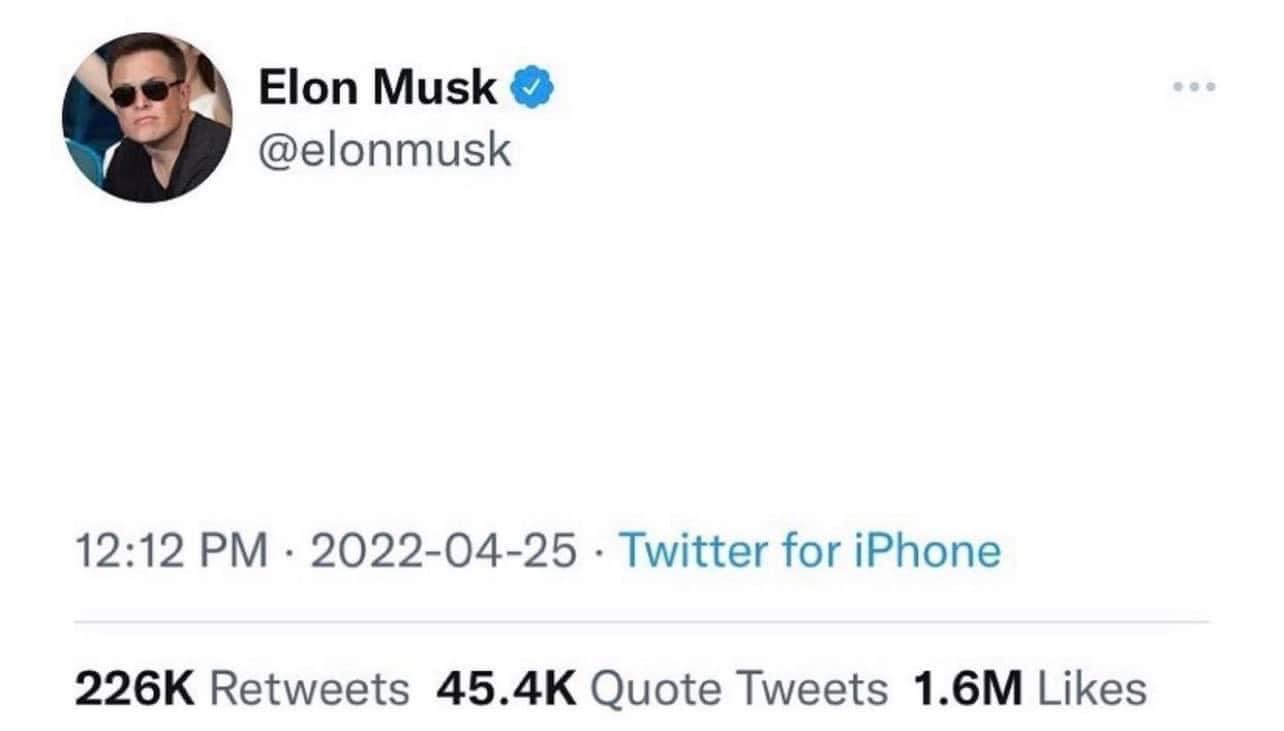Screen dimensions: 1284x731
Task: View the 45.4K Quote Tweets list
Action: click(x=662, y=688)
